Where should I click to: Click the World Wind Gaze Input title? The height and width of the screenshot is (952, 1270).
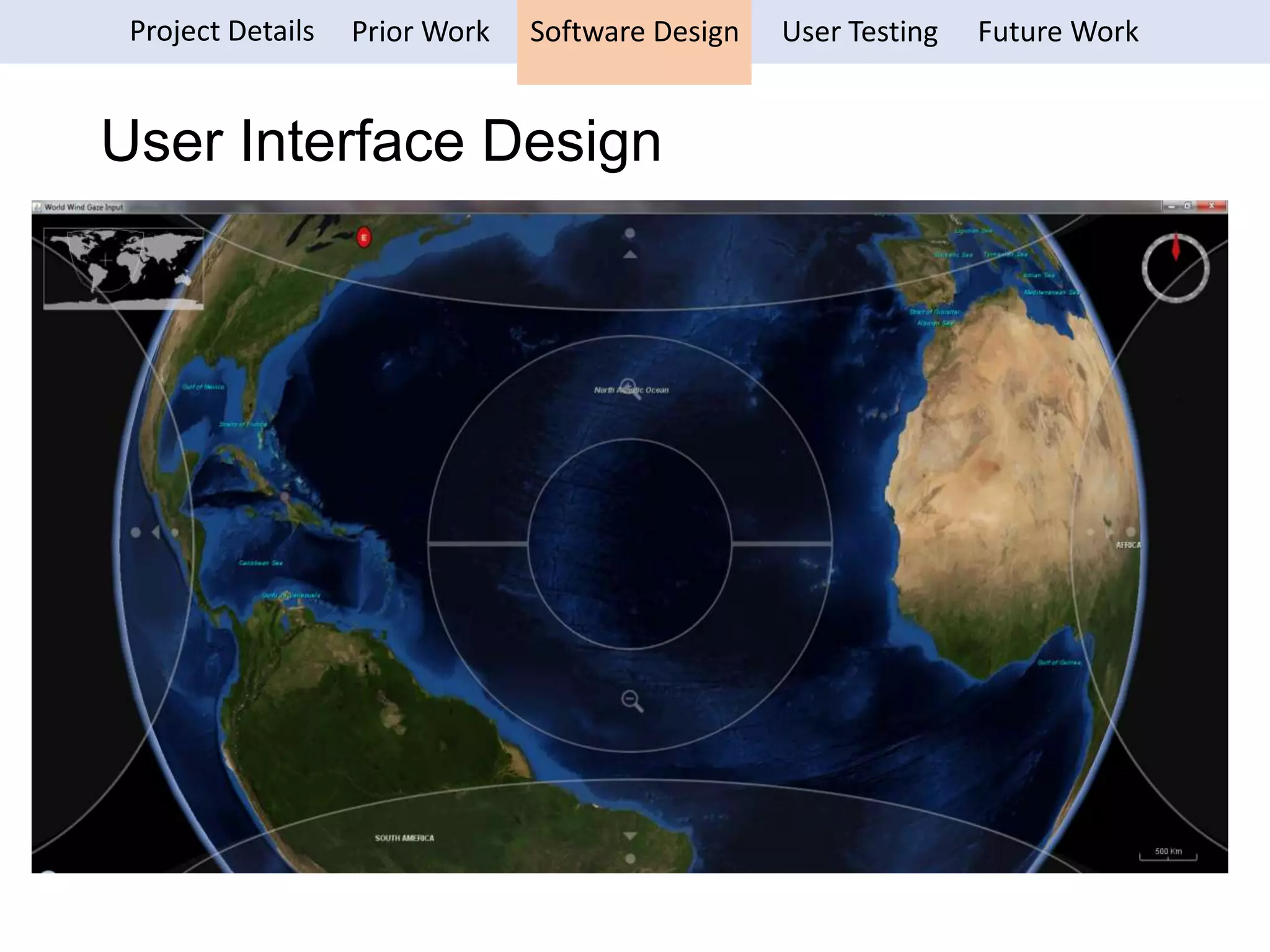pos(84,207)
